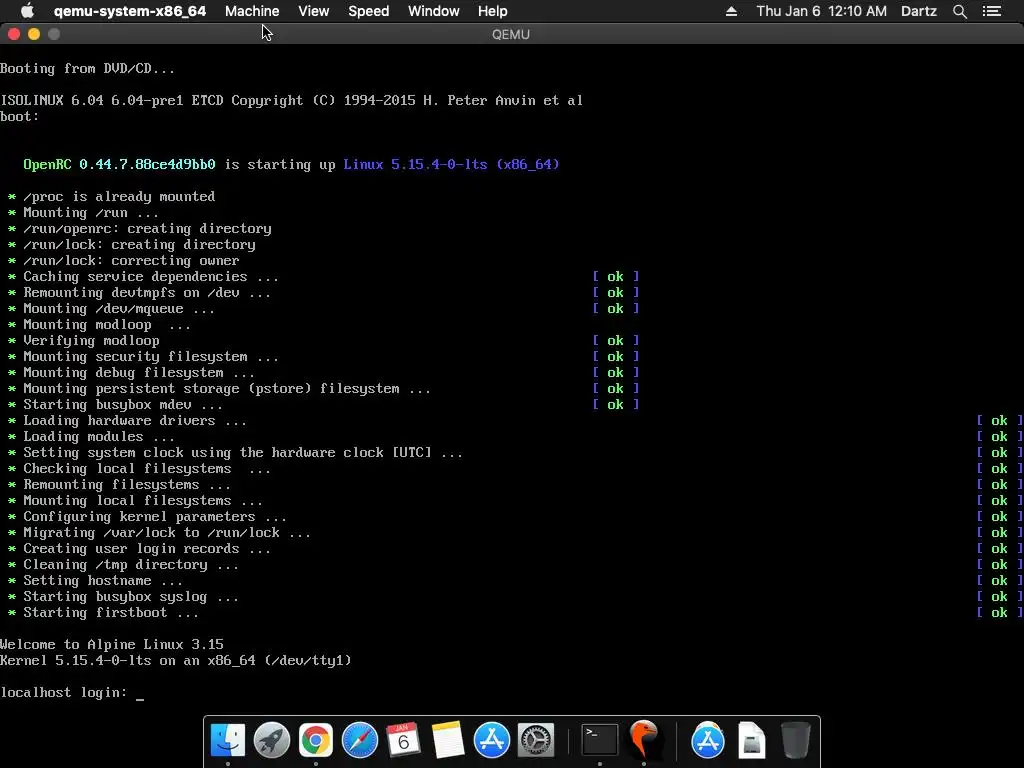Open the qemu-system-x86_64 application menu

click(x=130, y=11)
